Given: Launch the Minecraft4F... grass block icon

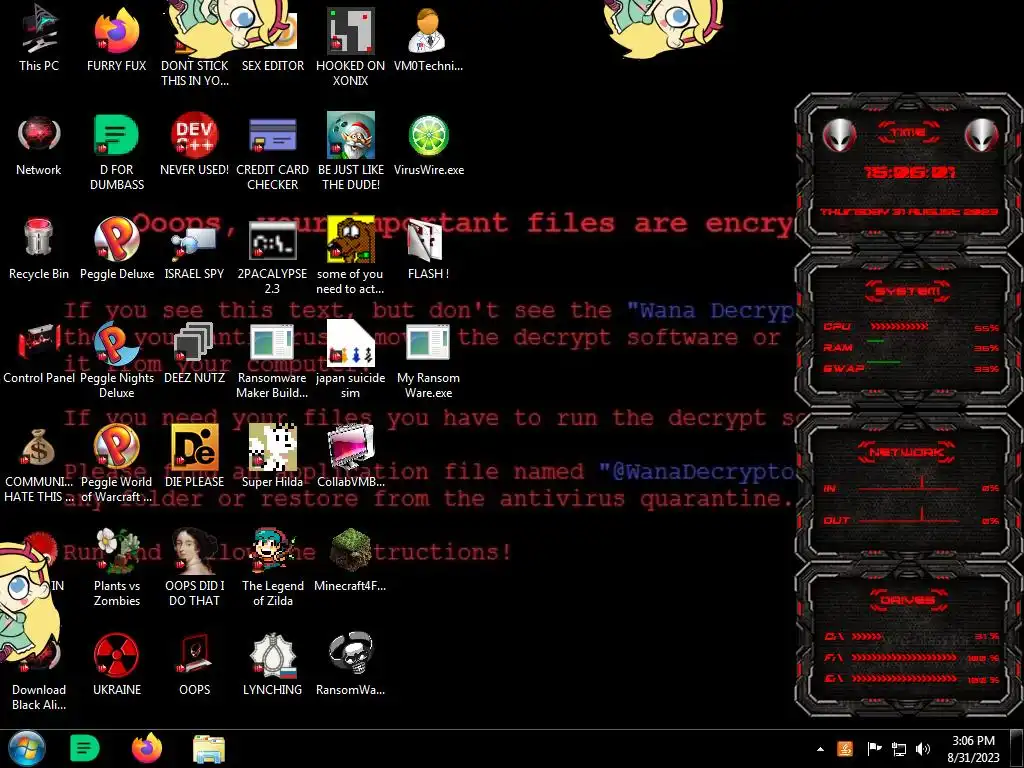Looking at the screenshot, I should tap(350, 560).
